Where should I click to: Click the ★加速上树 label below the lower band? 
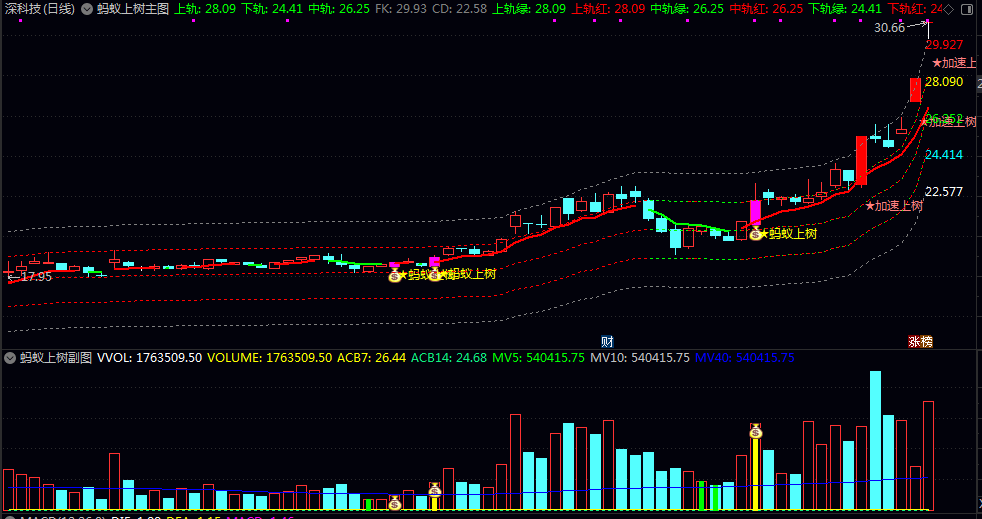coord(894,206)
